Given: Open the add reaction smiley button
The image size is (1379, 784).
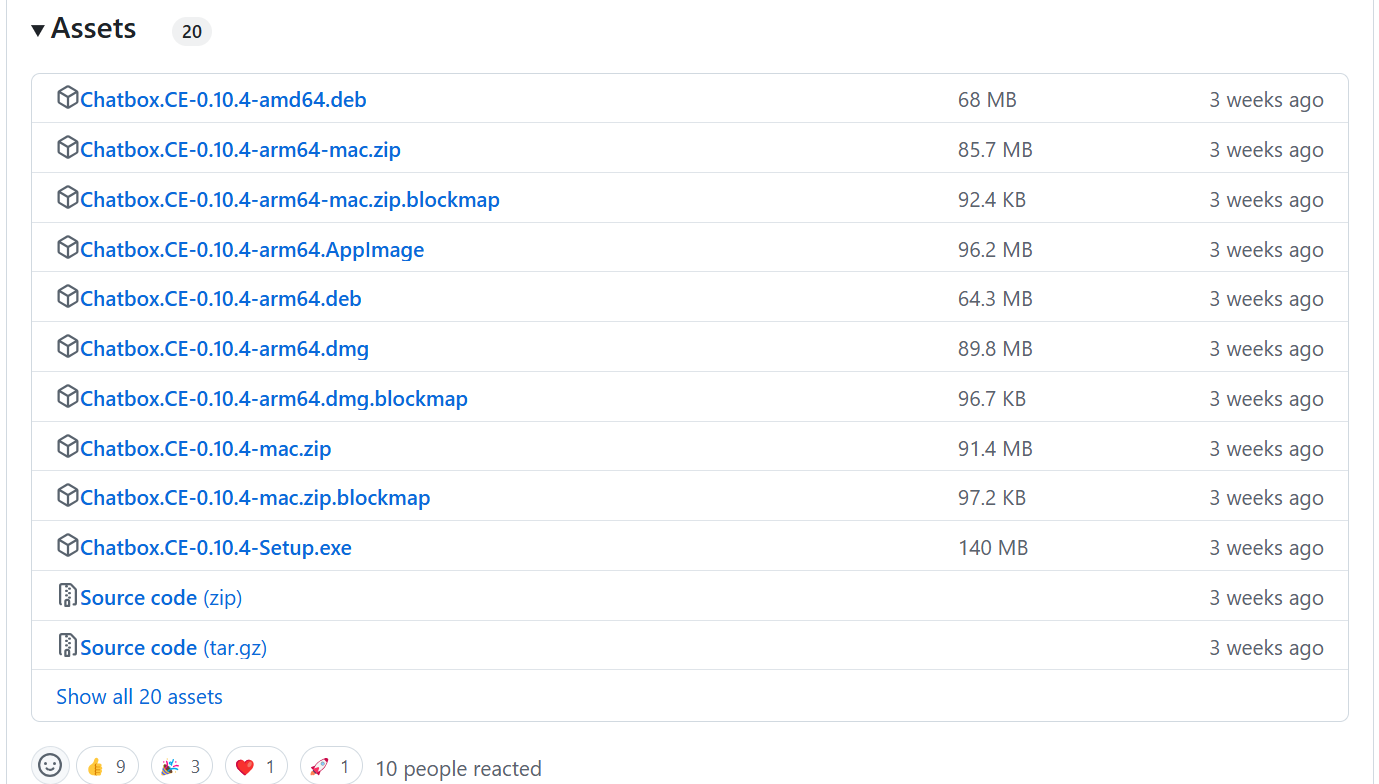Looking at the screenshot, I should click(x=50, y=766).
